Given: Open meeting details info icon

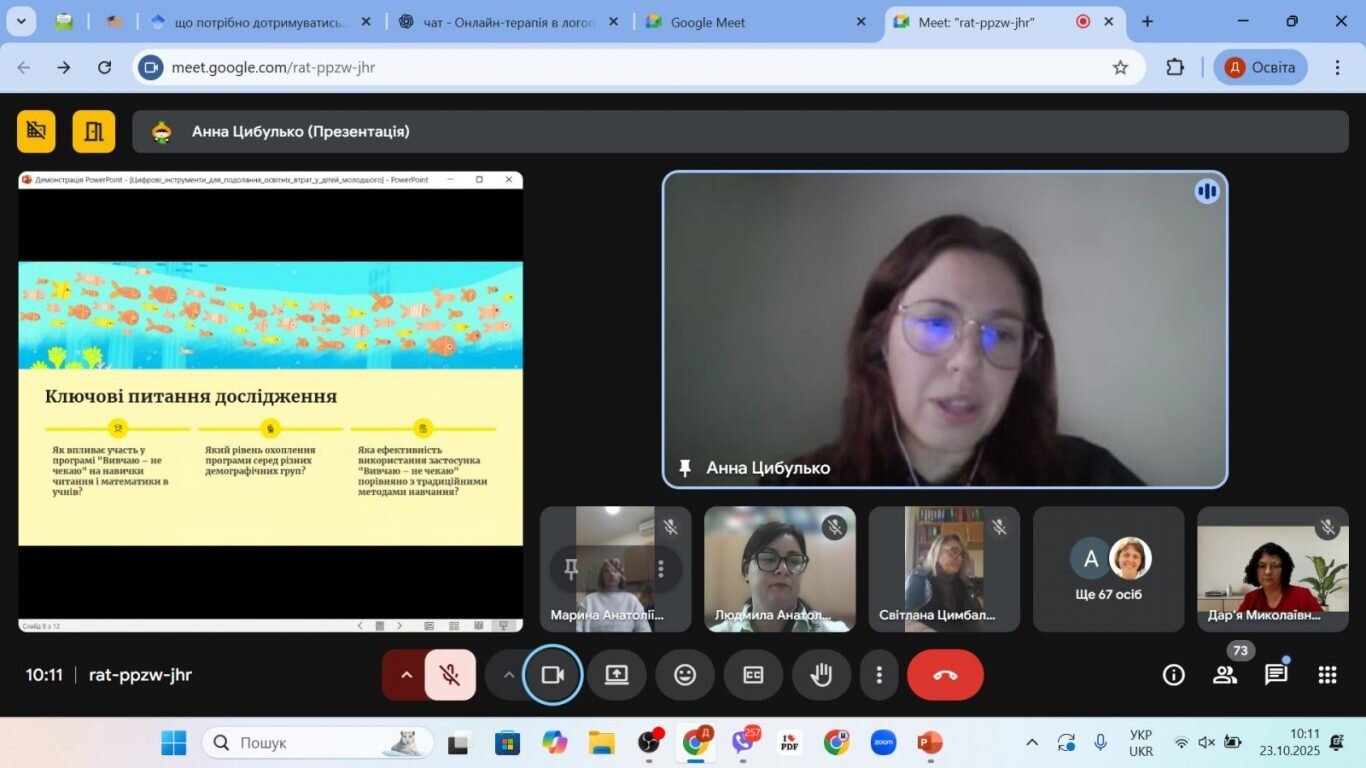Looking at the screenshot, I should (1173, 675).
